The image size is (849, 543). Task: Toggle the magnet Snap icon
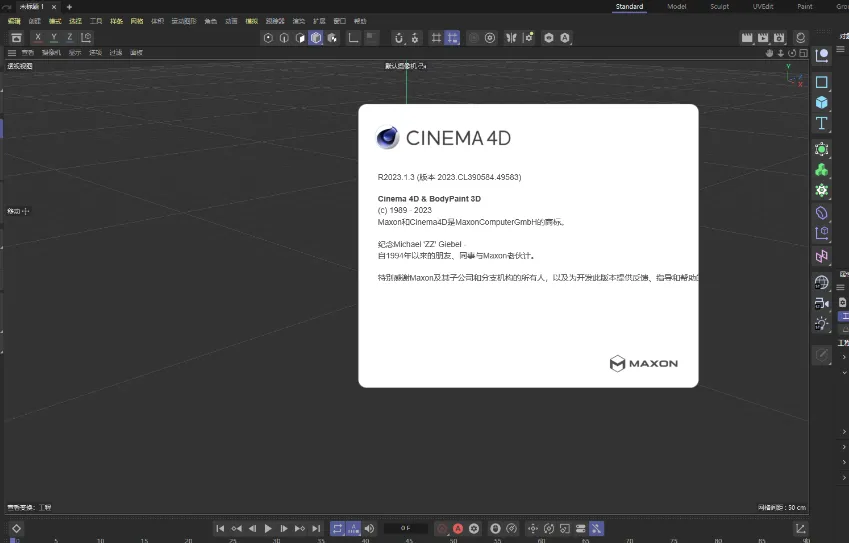[399, 38]
